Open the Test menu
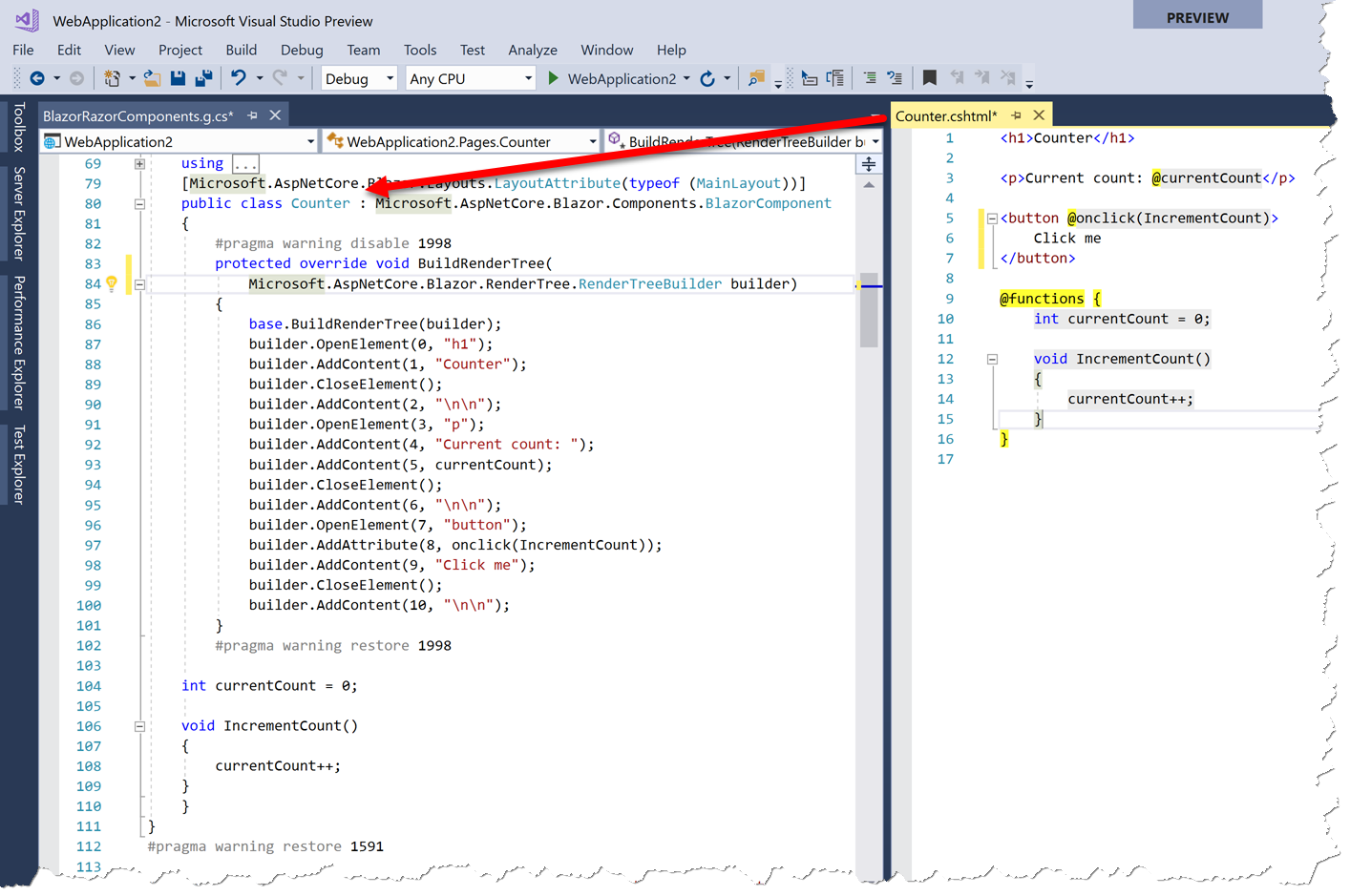The image size is (1350, 896). click(473, 50)
